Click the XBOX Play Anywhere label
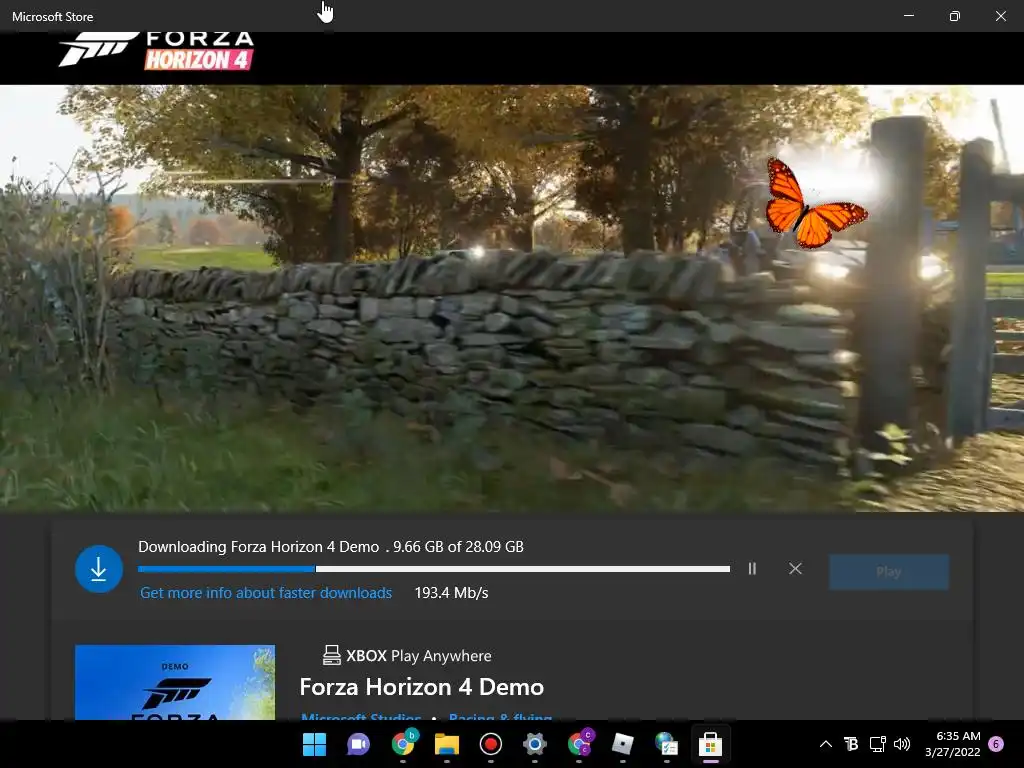Screen dimensions: 1024x768 click(419, 656)
